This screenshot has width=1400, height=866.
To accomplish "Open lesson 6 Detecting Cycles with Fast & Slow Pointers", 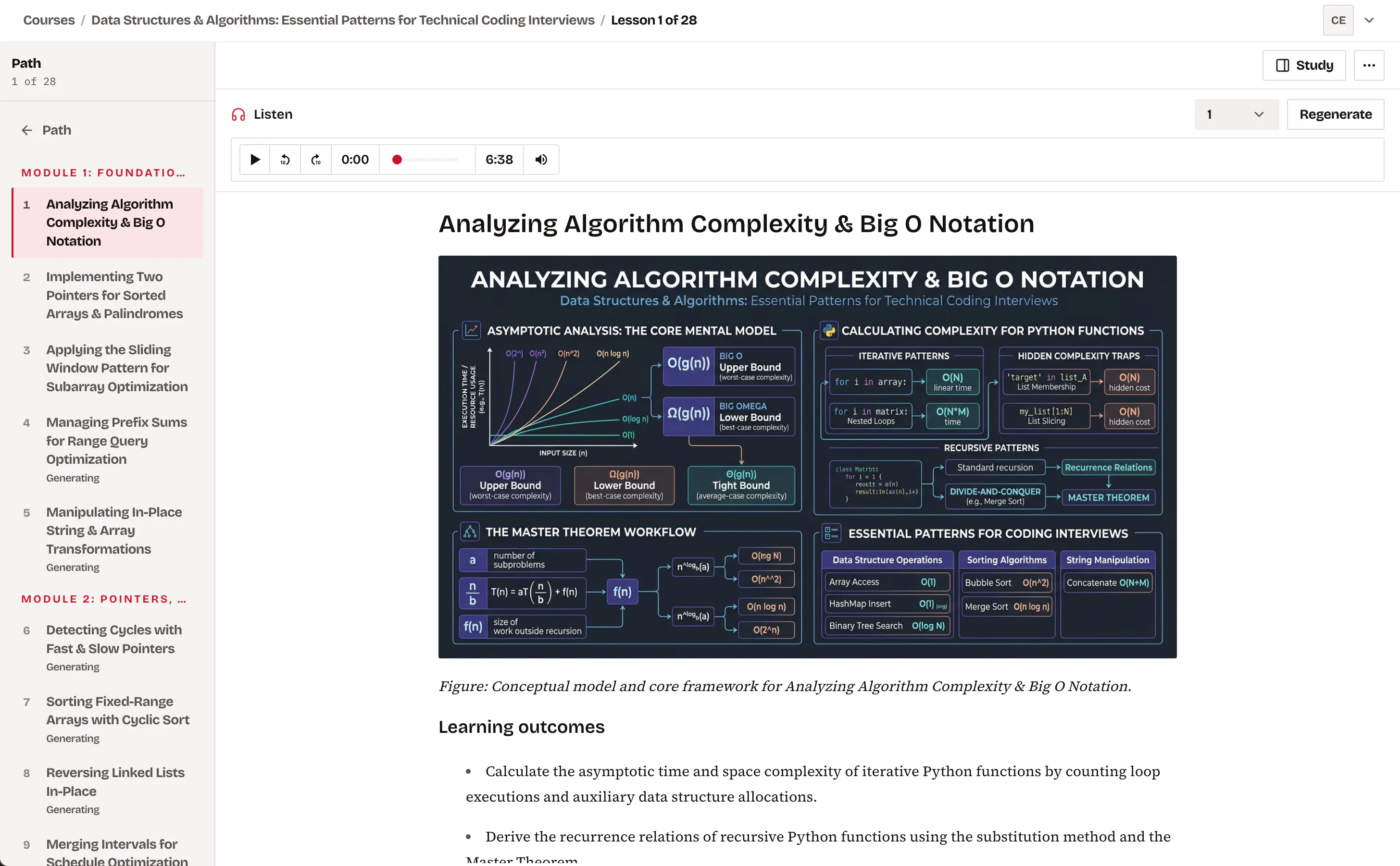I will click(107, 648).
